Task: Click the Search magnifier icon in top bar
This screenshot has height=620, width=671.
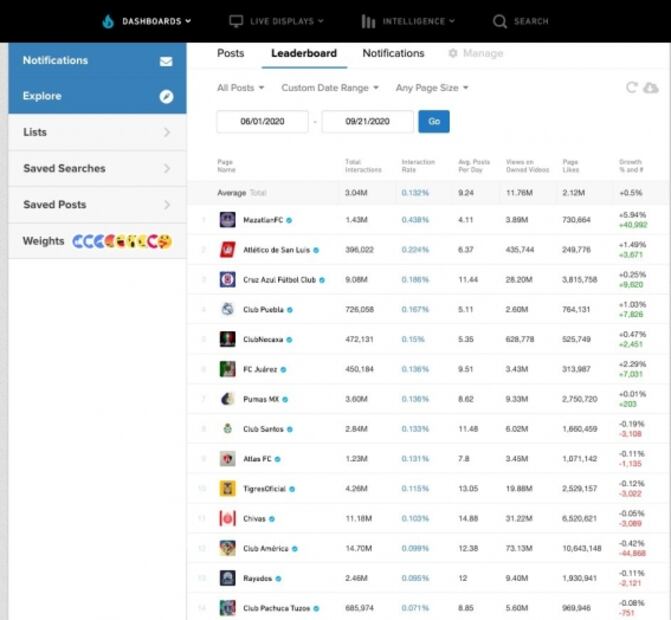Action: [500, 21]
